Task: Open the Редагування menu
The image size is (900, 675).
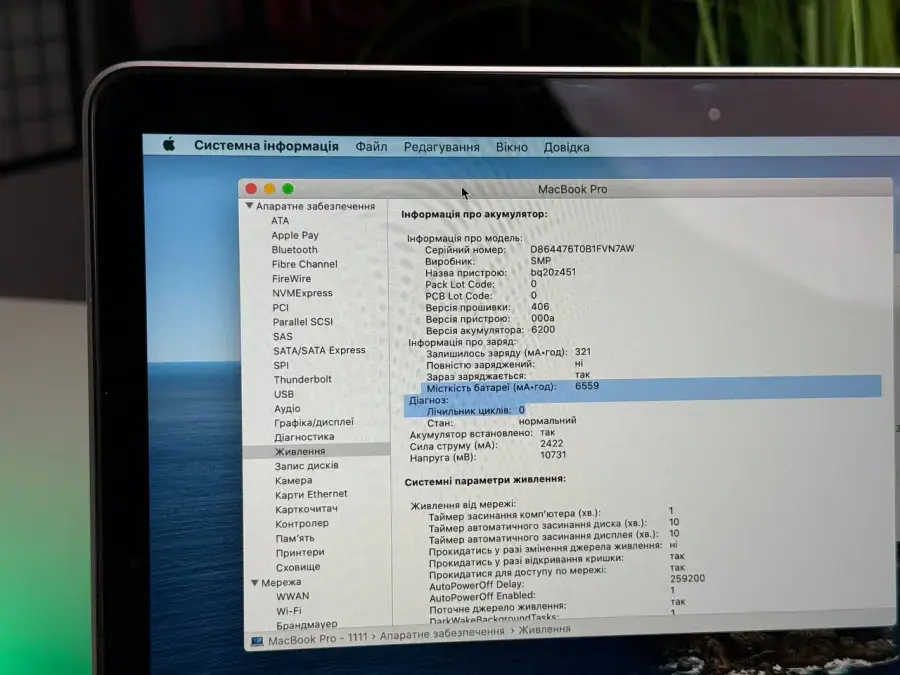Action: click(441, 147)
